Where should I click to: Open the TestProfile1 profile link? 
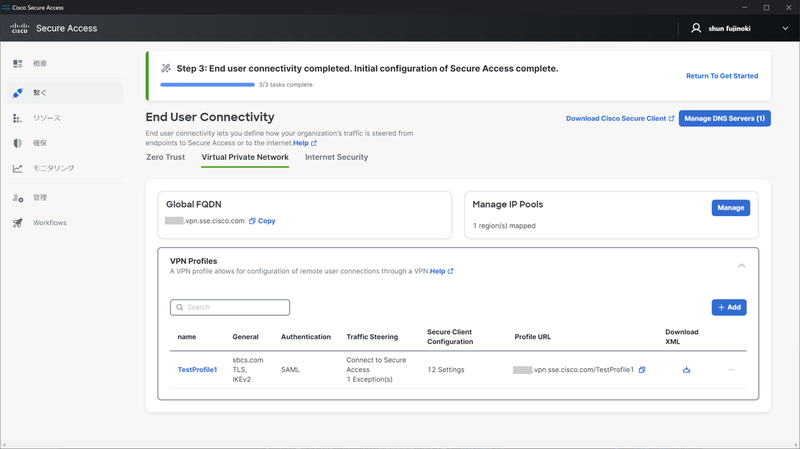click(x=197, y=369)
